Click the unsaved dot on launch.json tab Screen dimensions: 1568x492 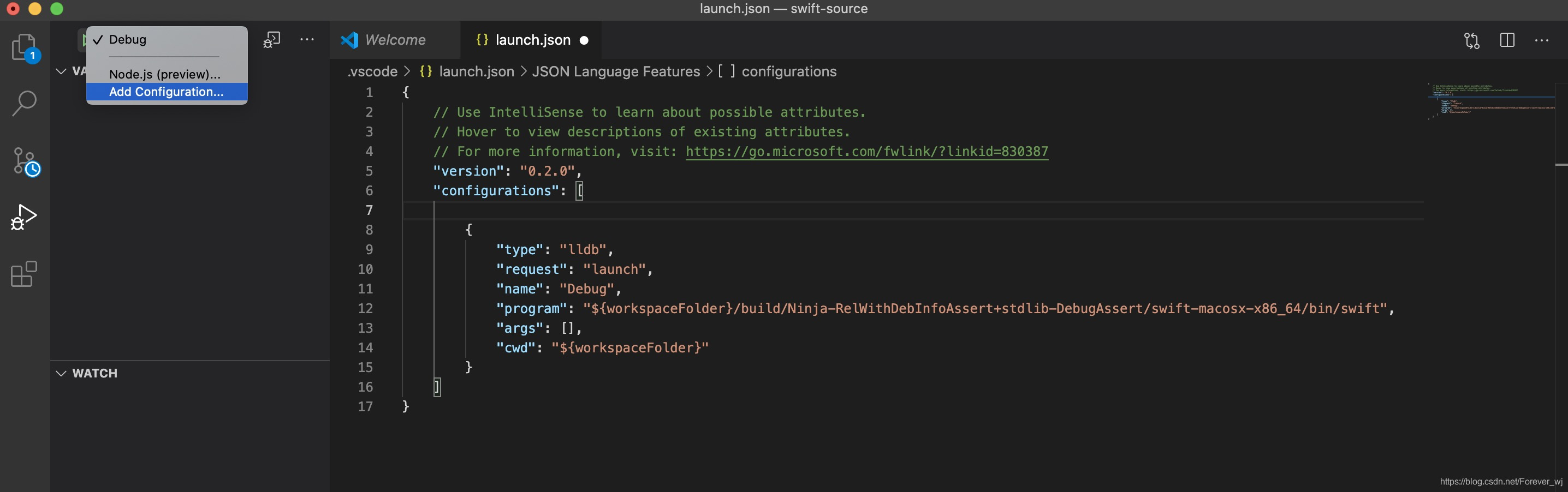584,40
